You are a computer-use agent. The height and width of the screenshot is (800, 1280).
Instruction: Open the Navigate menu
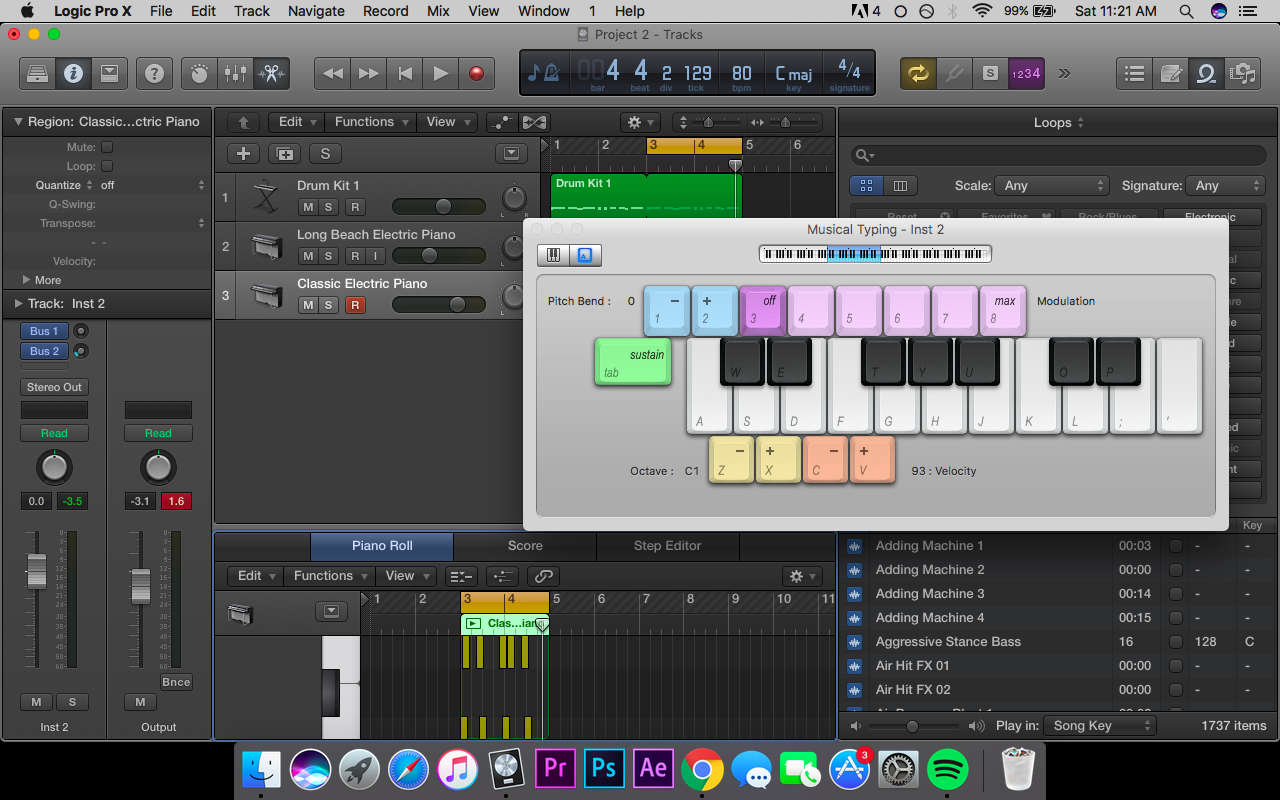[x=315, y=11]
